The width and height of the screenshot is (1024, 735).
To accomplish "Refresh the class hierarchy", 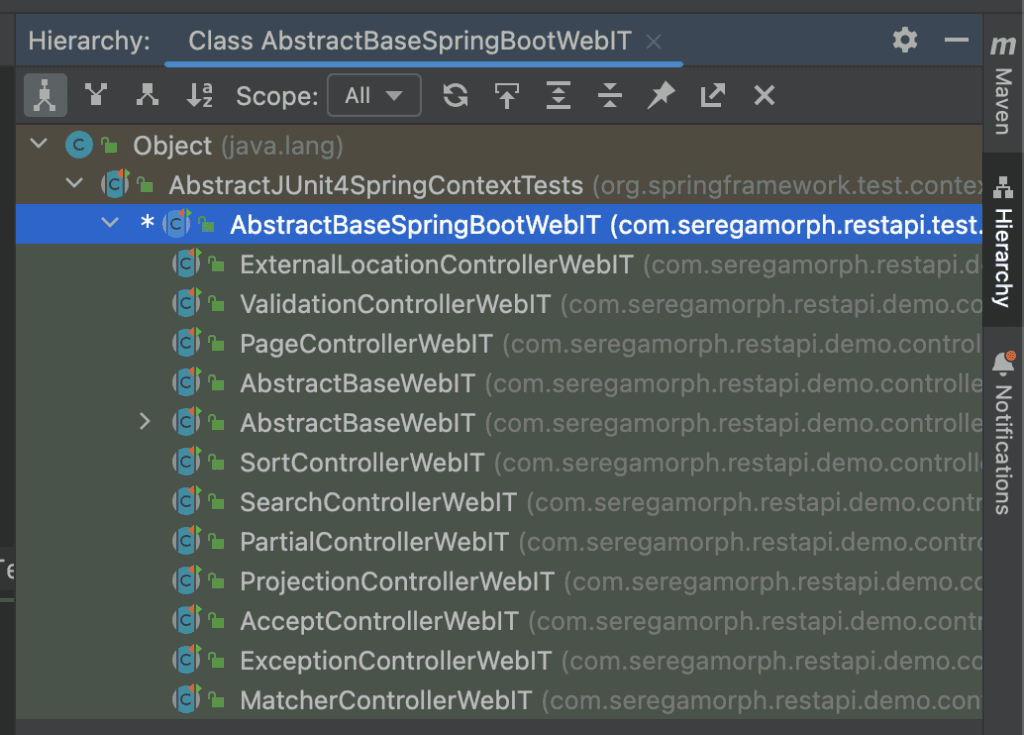I will coord(455,95).
